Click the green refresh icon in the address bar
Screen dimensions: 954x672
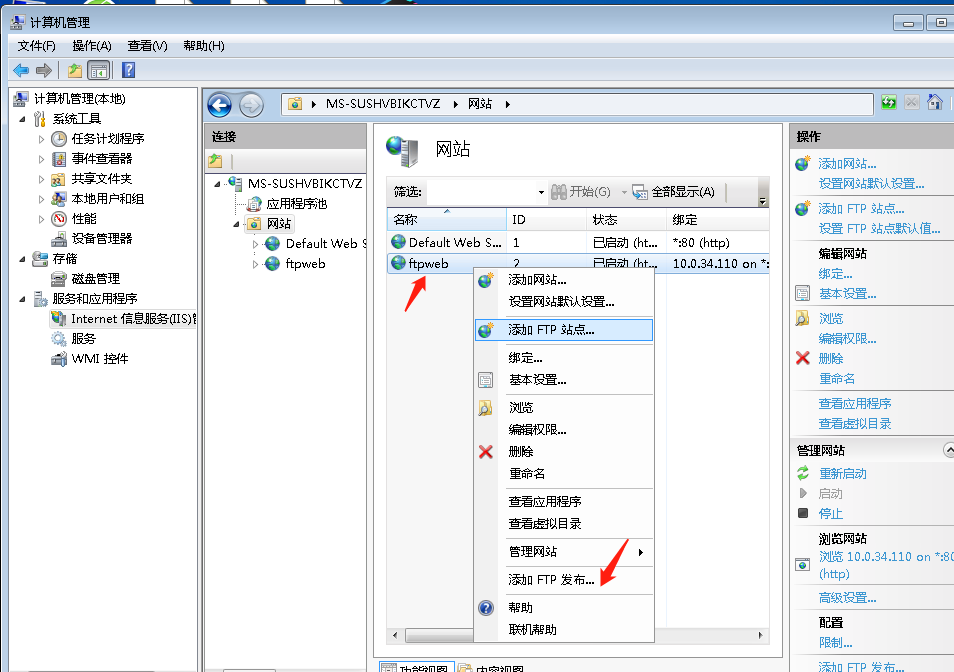pyautogui.click(x=889, y=102)
